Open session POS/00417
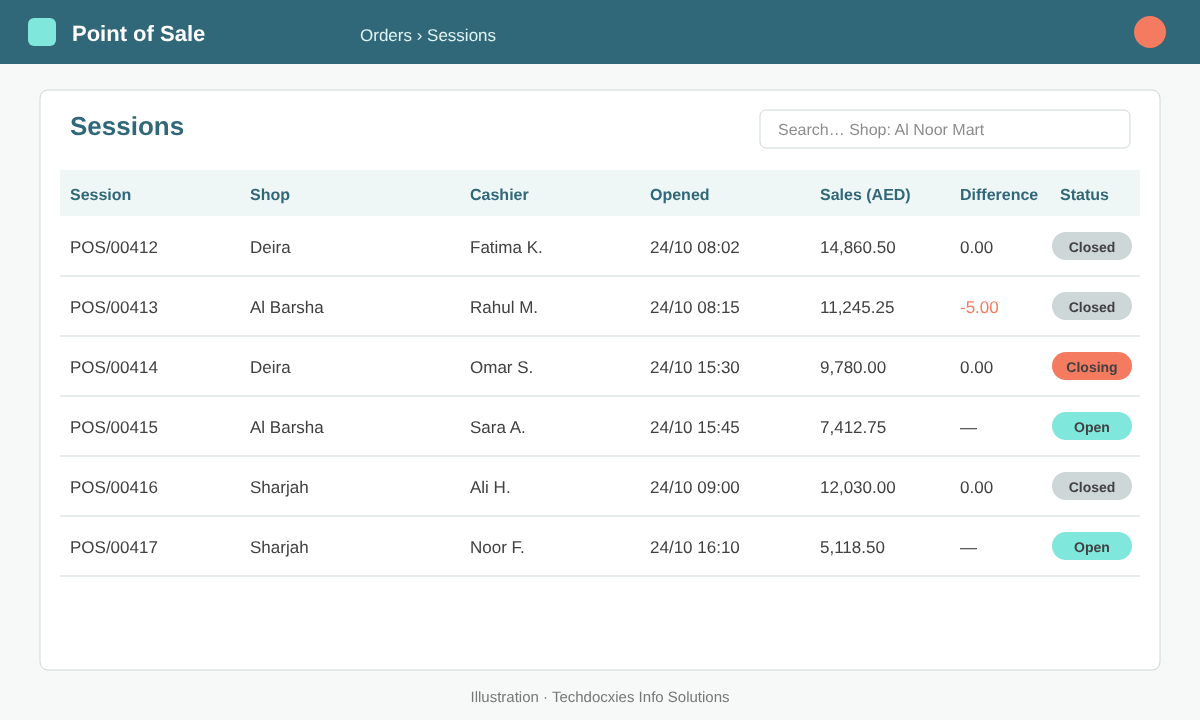The width and height of the screenshot is (1200, 720). [114, 547]
